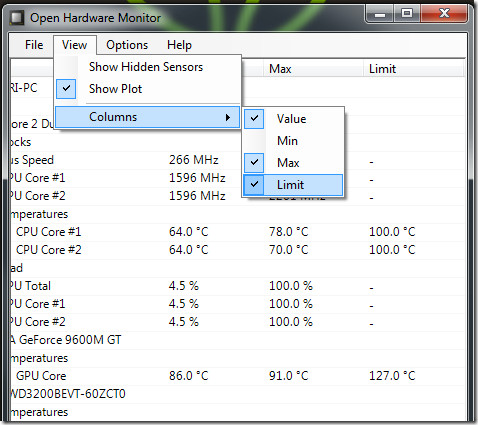The width and height of the screenshot is (478, 425).
Task: Select the CPU Core #1 temperature row
Action: tap(237, 232)
